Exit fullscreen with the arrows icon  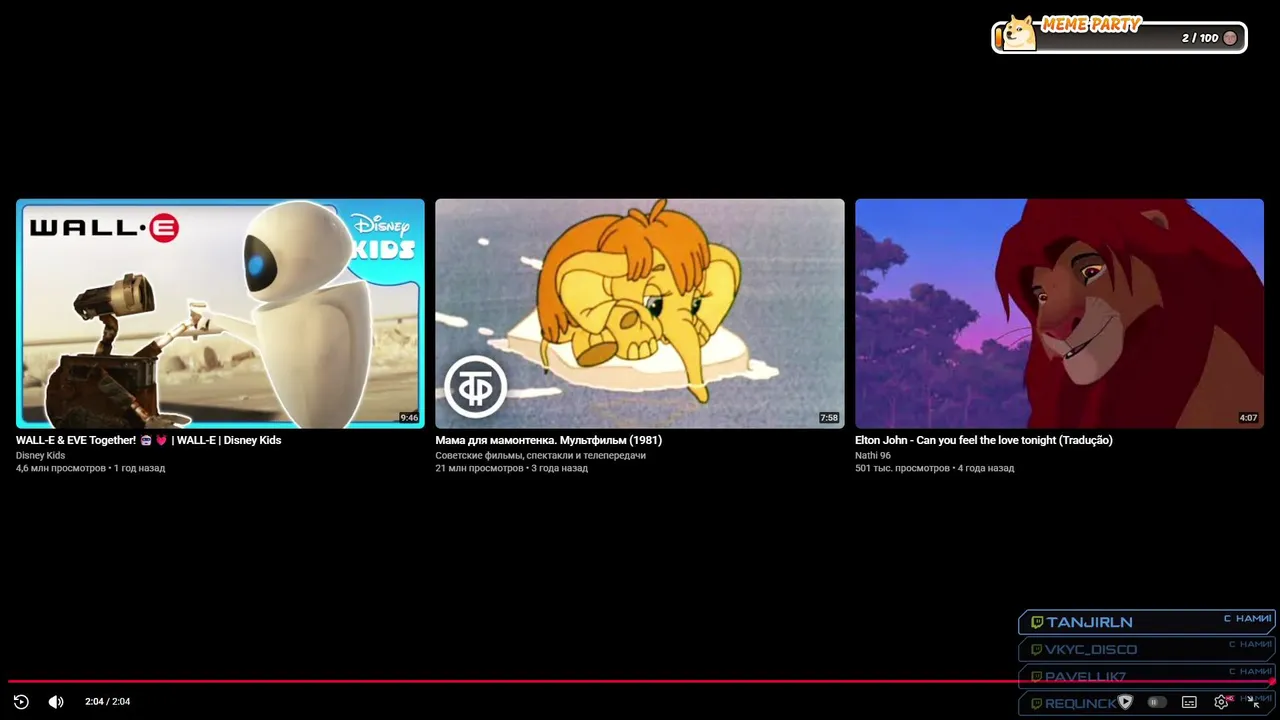1253,702
